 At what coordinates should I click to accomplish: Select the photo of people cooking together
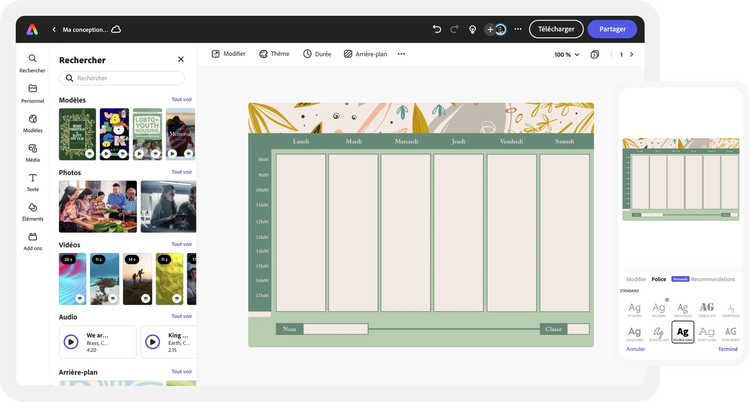98,206
